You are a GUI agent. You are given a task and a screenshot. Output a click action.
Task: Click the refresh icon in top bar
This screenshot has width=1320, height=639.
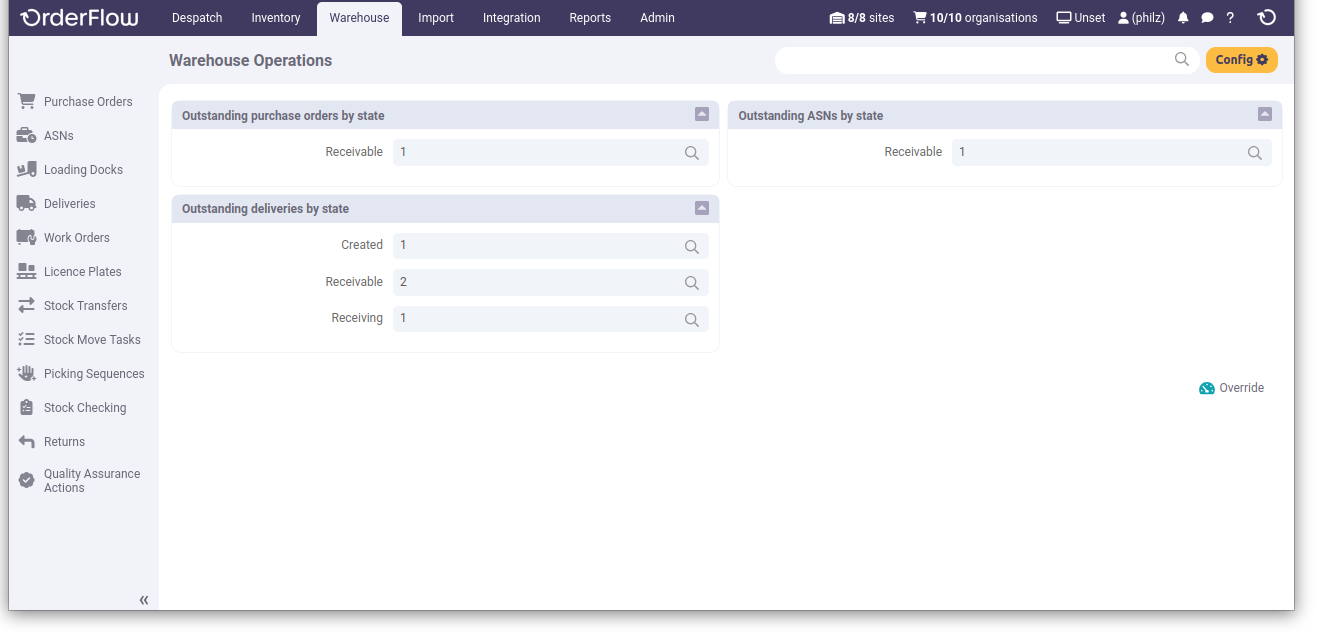1266,18
